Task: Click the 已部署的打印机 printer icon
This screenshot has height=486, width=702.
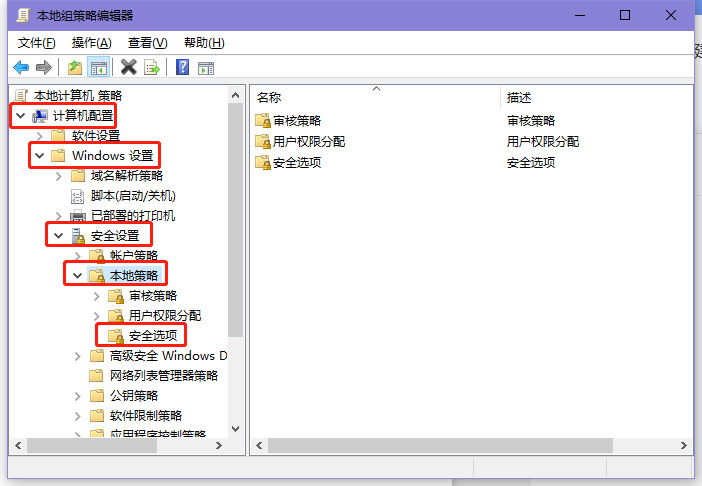Action: coord(78,216)
